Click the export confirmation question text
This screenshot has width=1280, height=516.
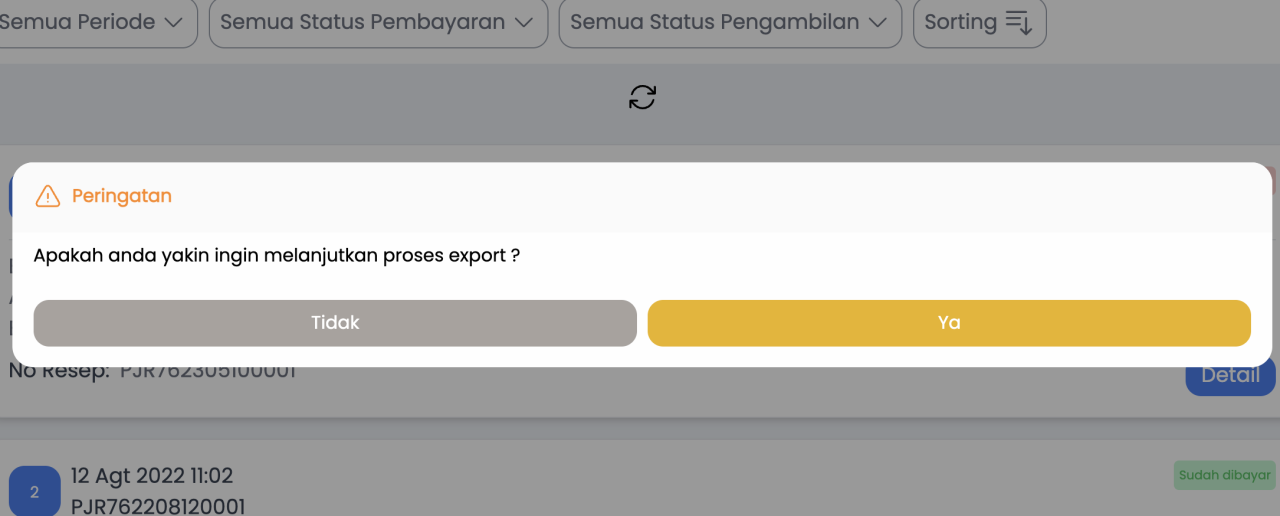tap(277, 256)
